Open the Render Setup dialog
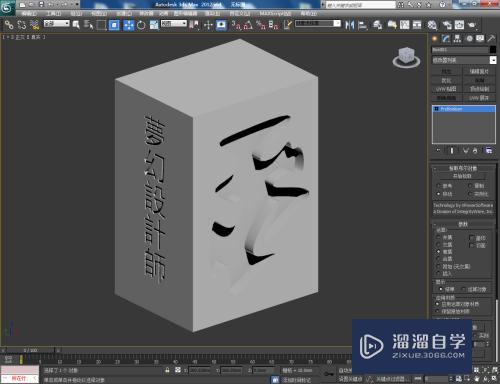The height and width of the screenshot is (384, 500). pos(447,25)
